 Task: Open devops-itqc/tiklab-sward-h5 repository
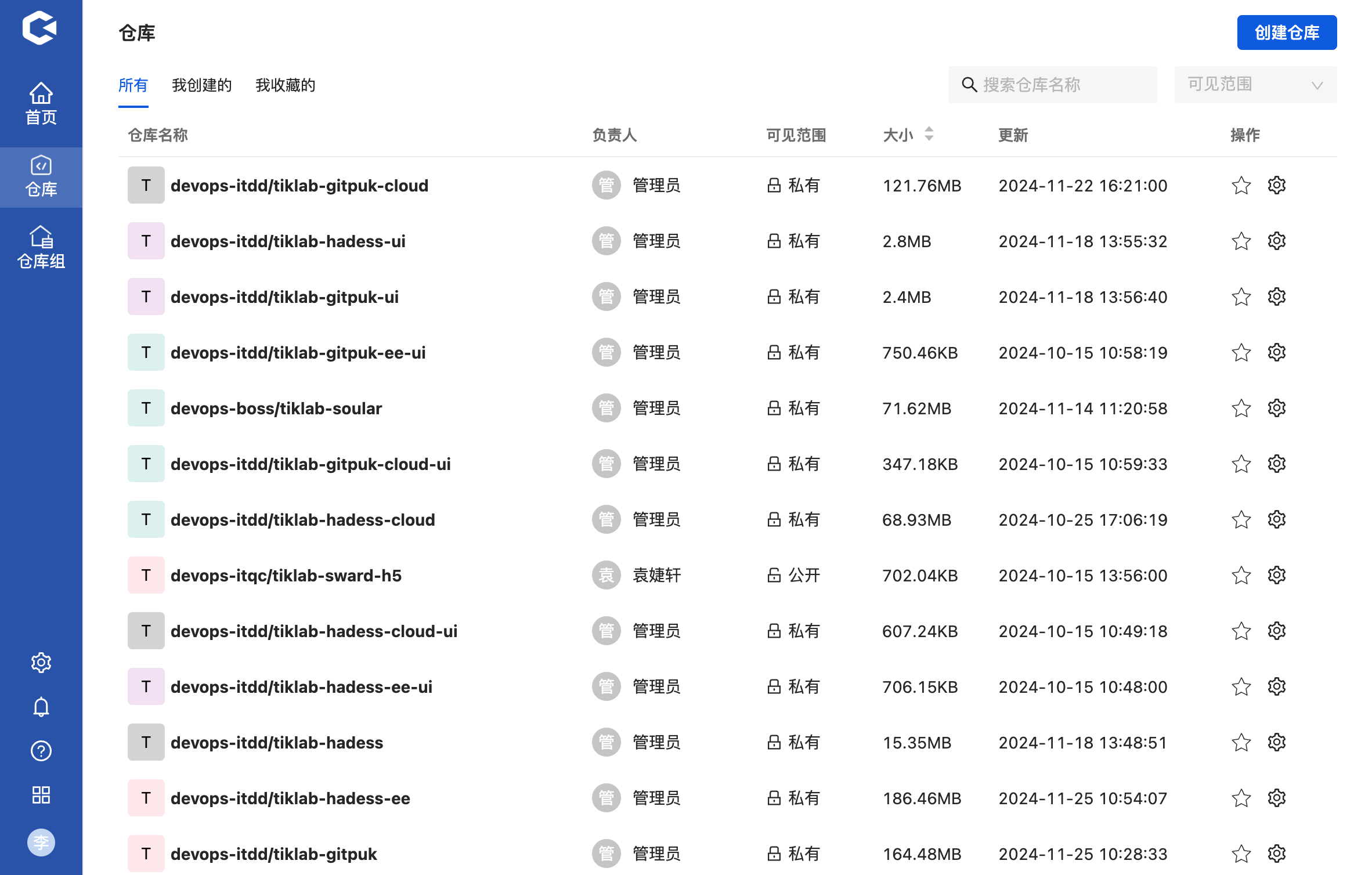[286, 576]
